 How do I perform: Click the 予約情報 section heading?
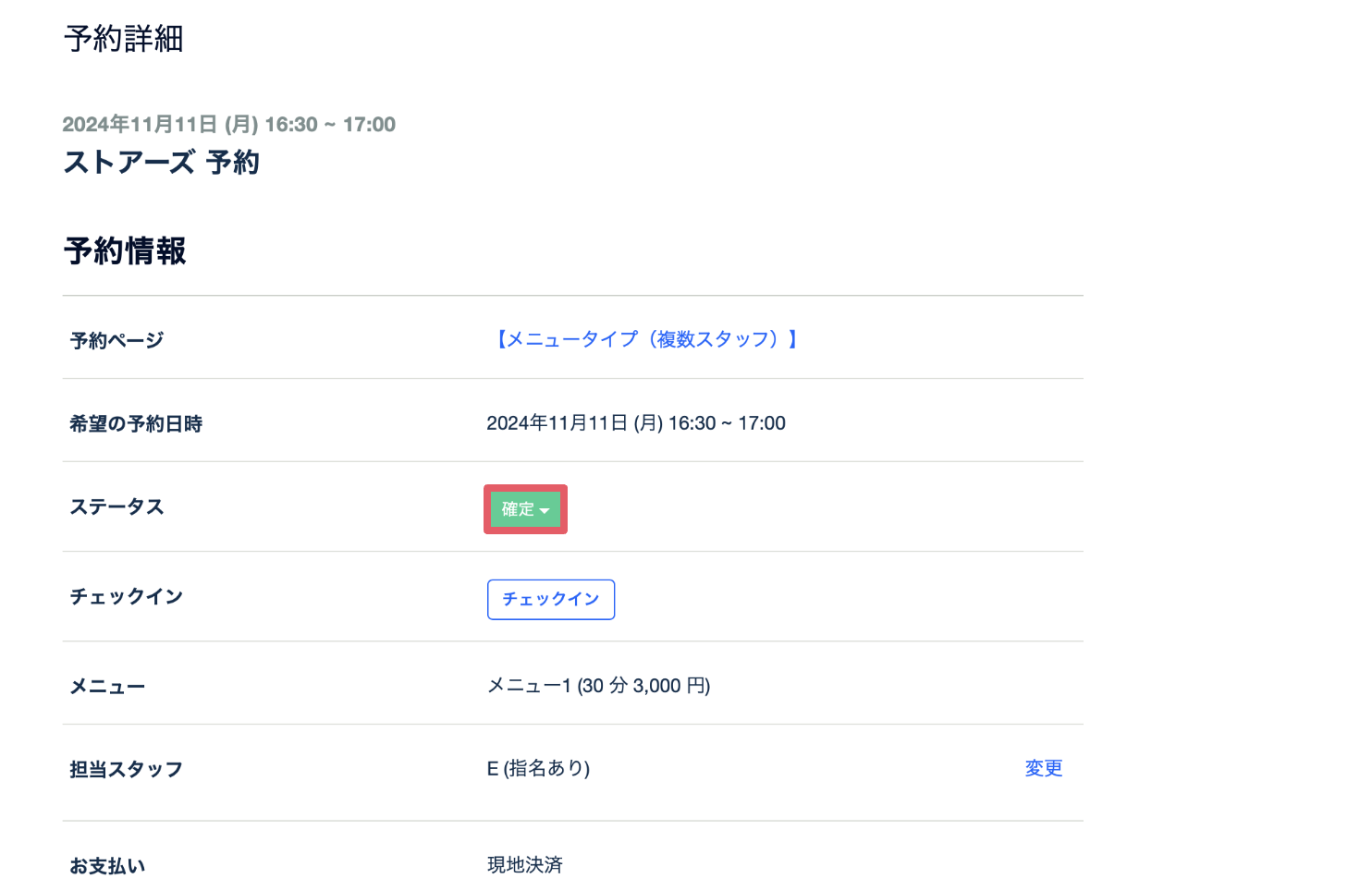point(125,250)
